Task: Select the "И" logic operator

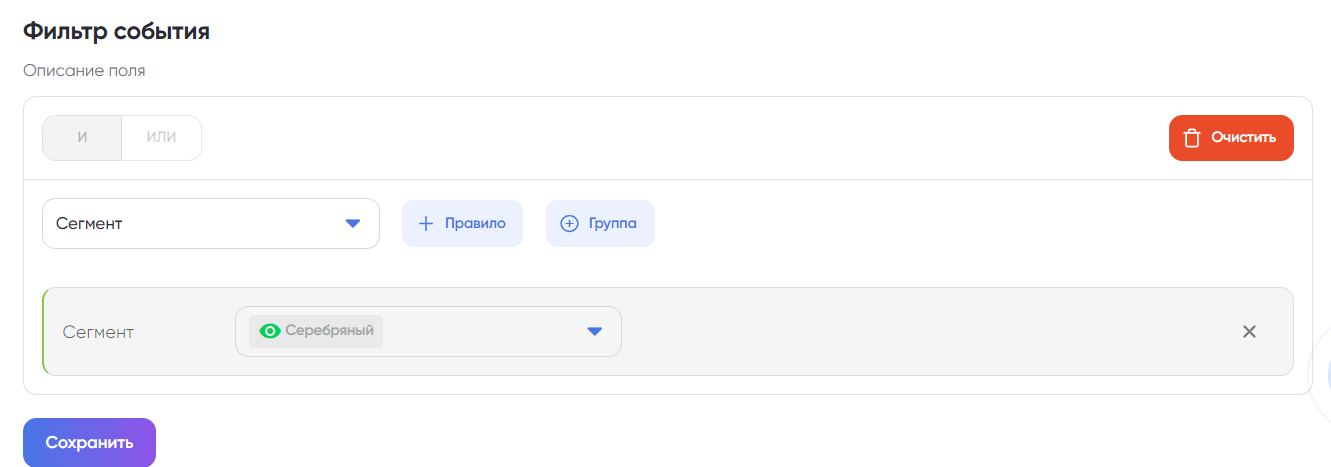Action: 82,138
